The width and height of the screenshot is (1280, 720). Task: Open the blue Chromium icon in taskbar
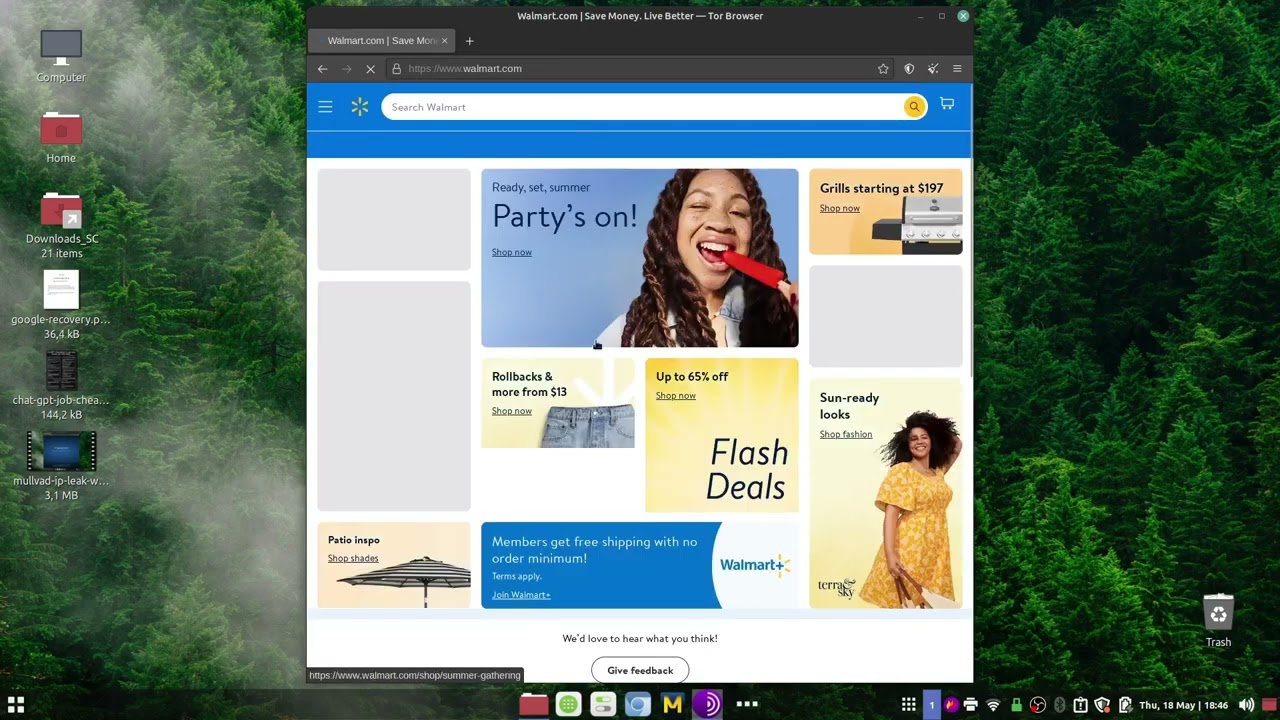pos(637,705)
